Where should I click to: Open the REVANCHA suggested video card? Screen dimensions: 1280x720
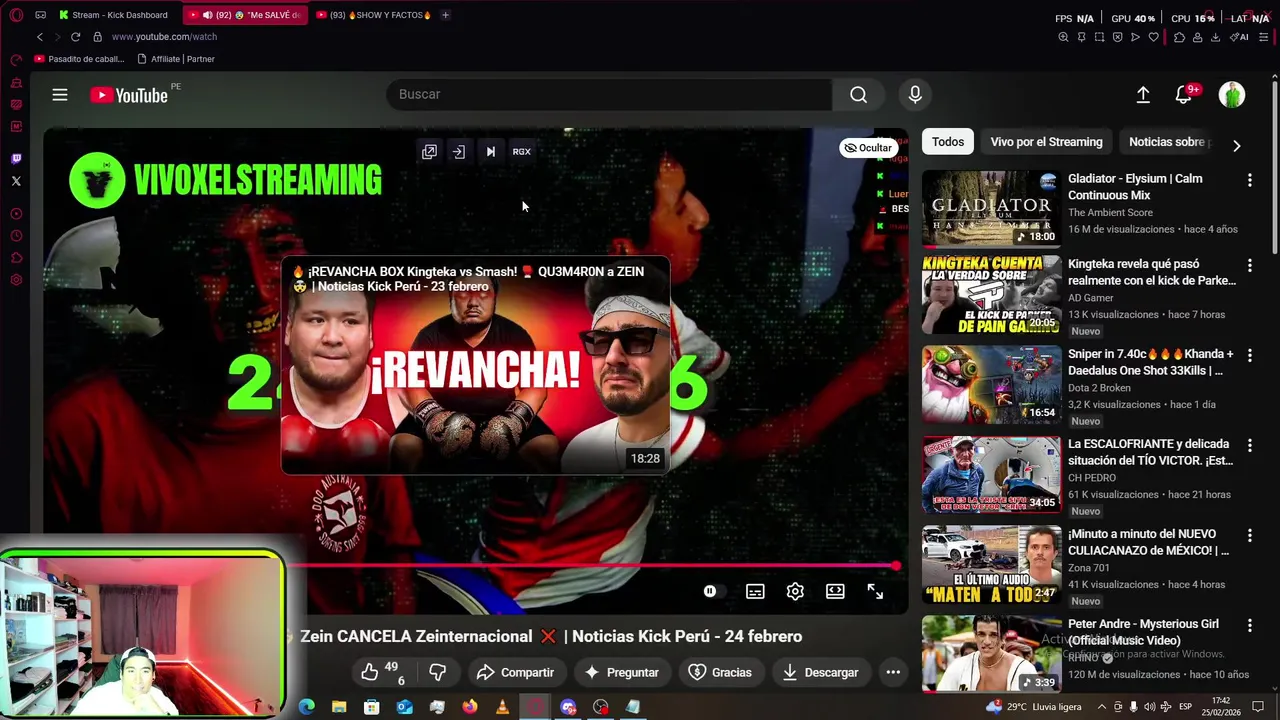click(x=475, y=366)
